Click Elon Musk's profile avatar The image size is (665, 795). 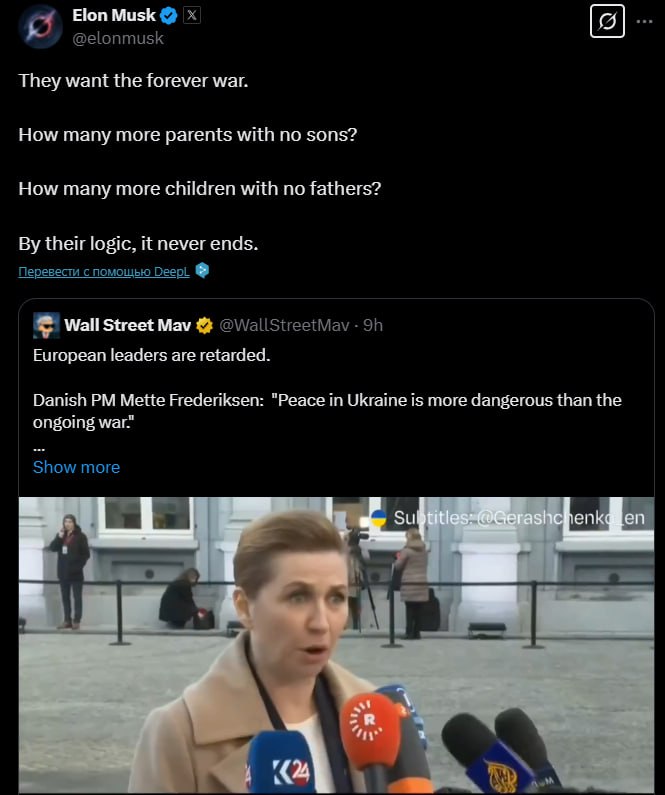point(40,26)
